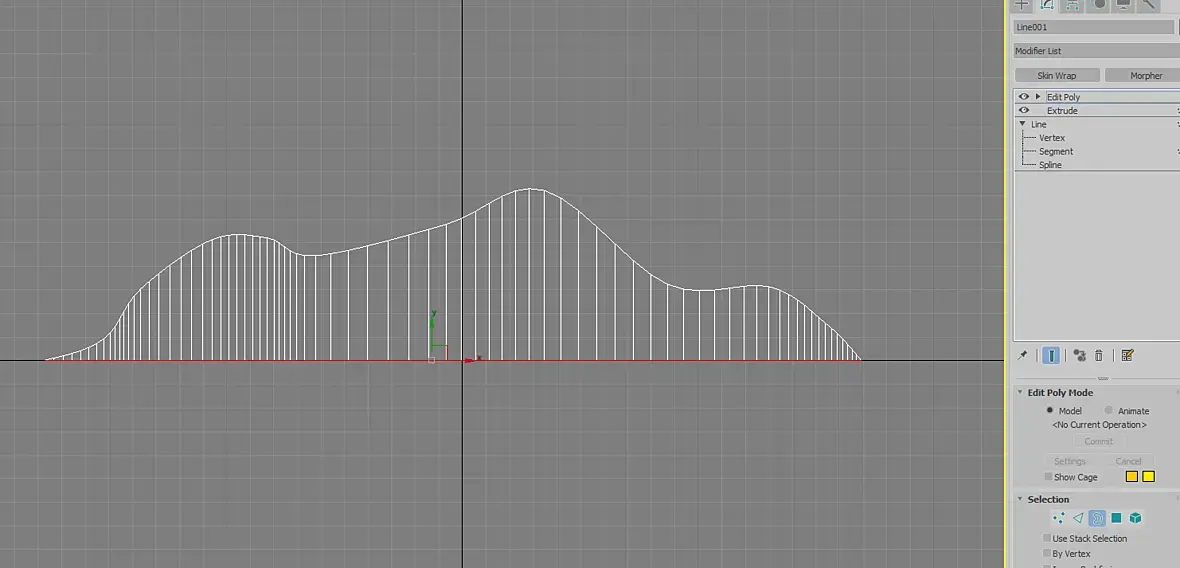1180x568 pixels.
Task: Enable Use Stack Selection checkbox
Action: point(1047,538)
